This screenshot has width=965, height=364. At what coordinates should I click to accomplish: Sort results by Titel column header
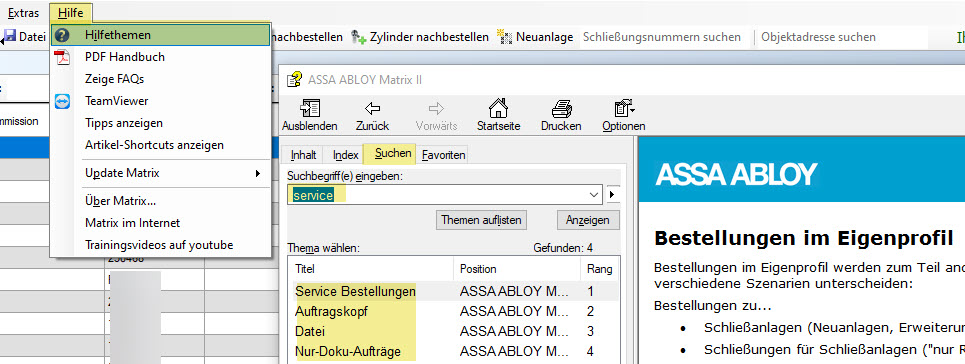(371, 269)
